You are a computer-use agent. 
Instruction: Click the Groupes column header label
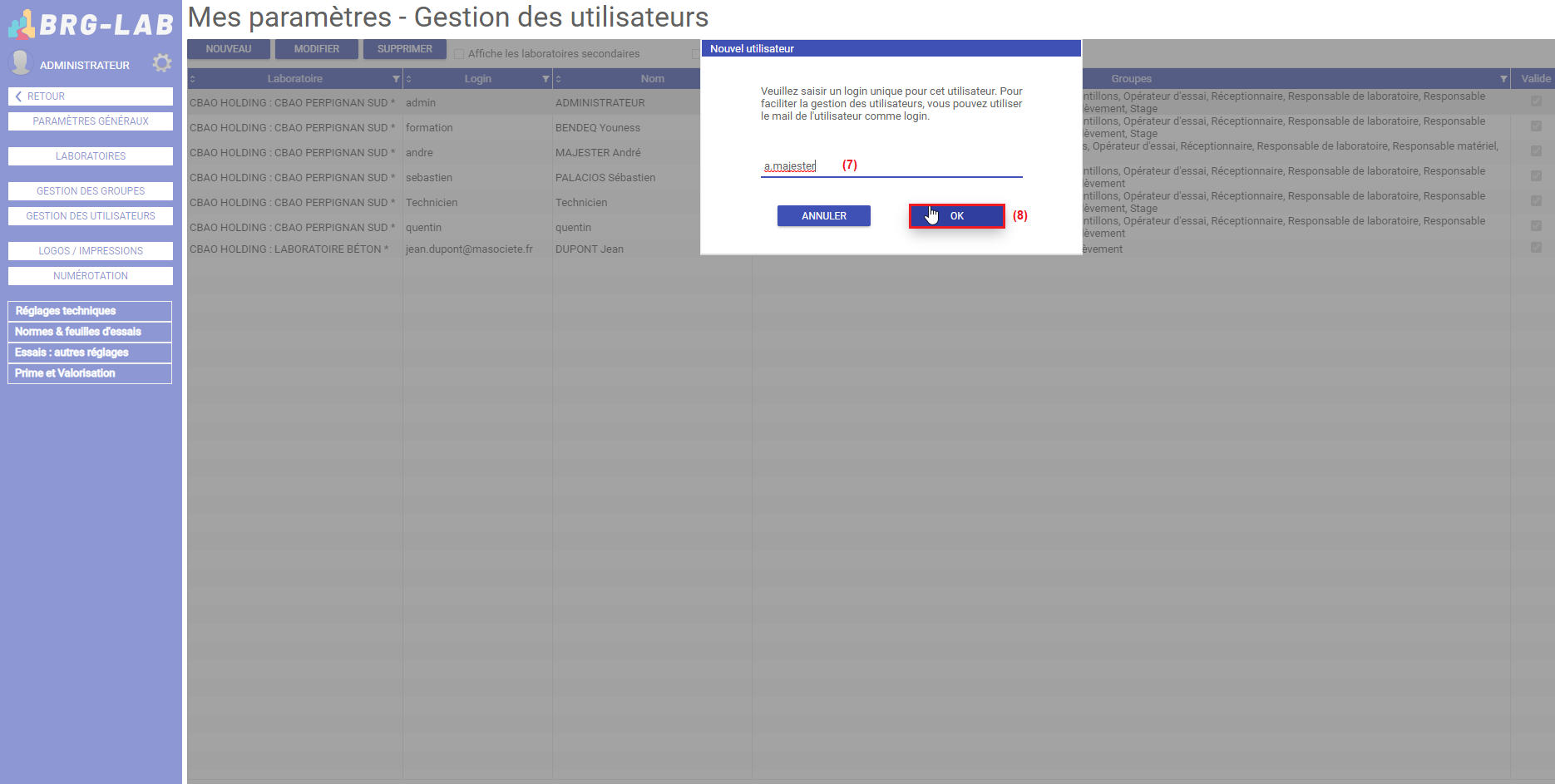1131,79
